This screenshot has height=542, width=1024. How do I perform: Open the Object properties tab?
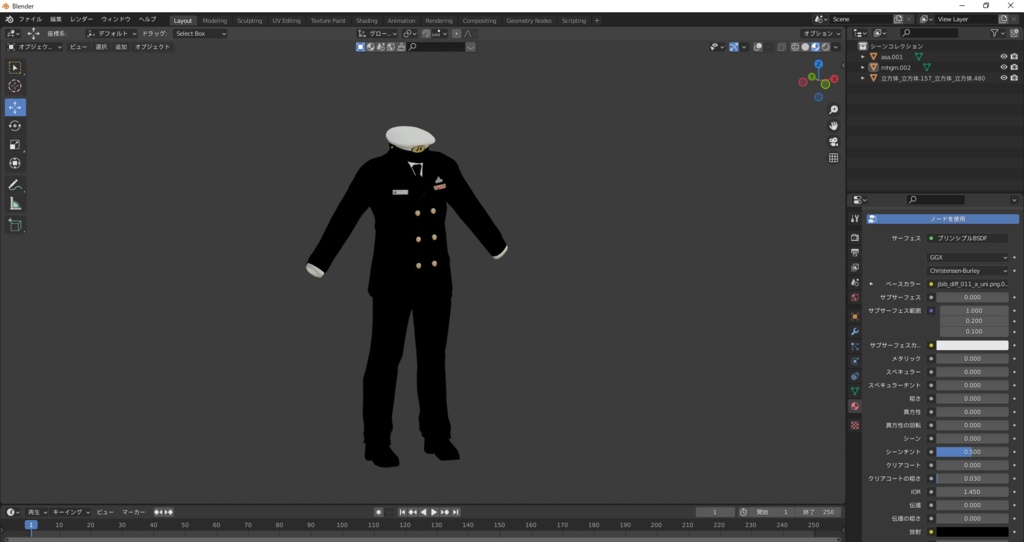click(x=855, y=317)
